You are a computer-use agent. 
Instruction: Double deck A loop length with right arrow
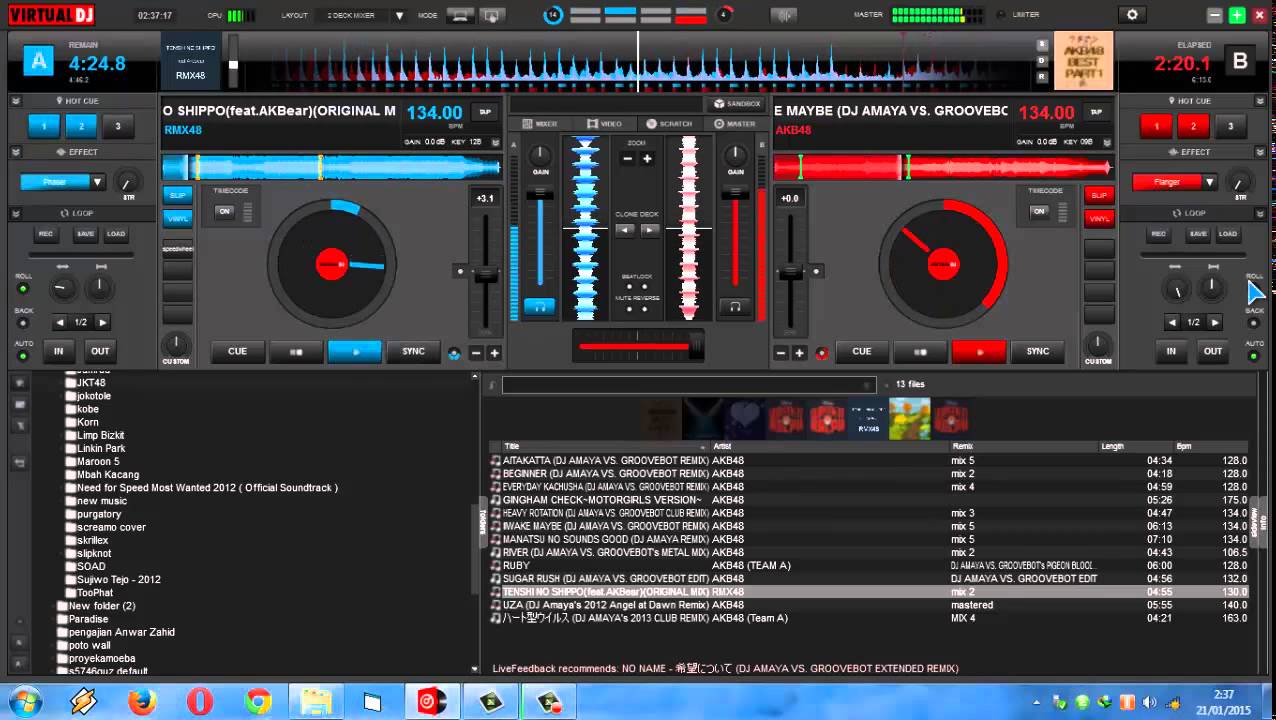pos(102,322)
